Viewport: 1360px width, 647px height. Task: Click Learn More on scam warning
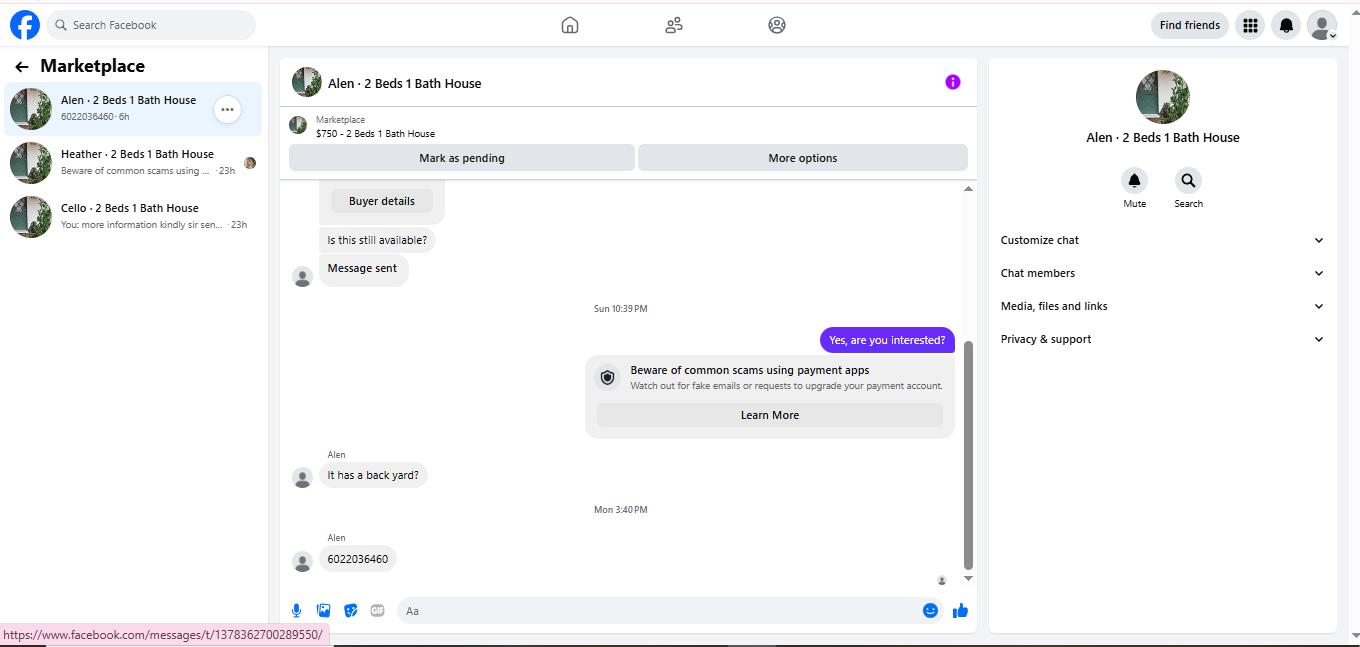[770, 415]
